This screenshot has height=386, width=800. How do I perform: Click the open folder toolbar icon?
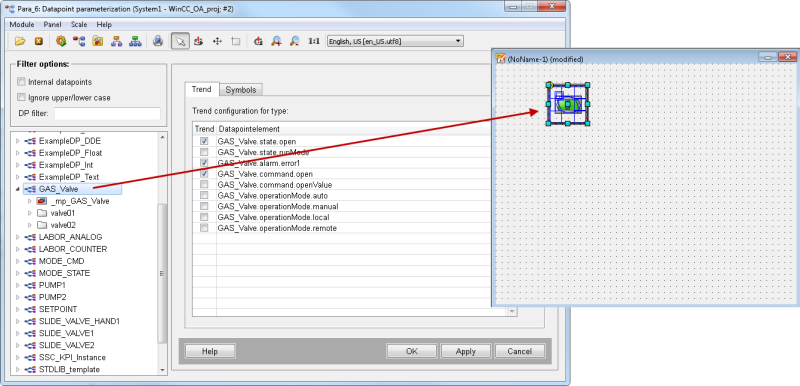(20, 41)
